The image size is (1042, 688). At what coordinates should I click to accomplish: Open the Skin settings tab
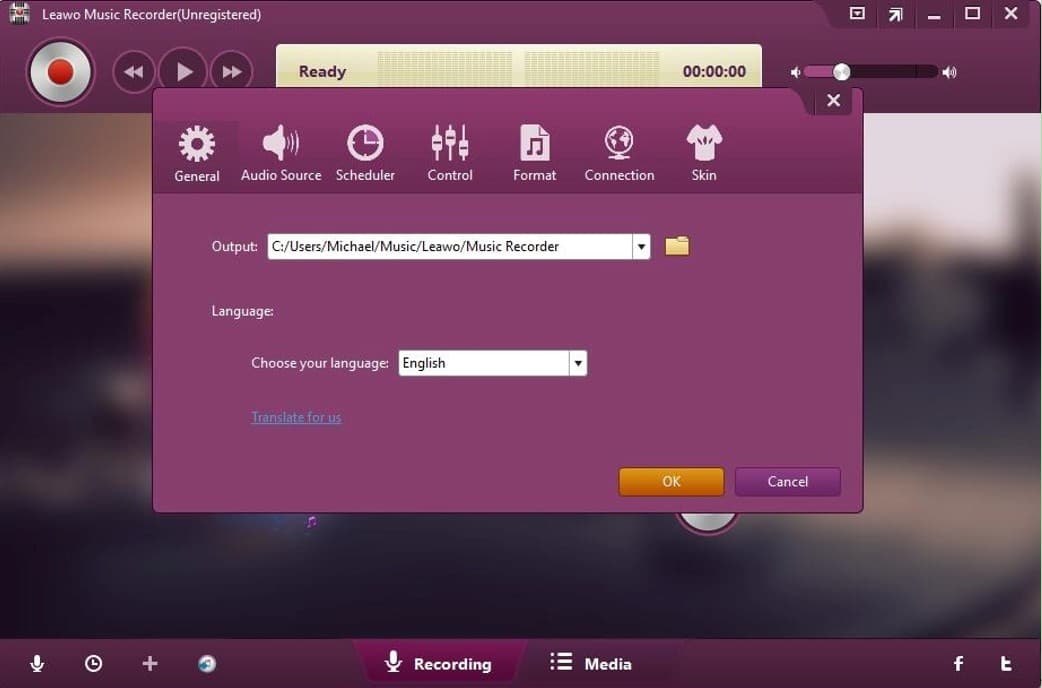coord(704,154)
